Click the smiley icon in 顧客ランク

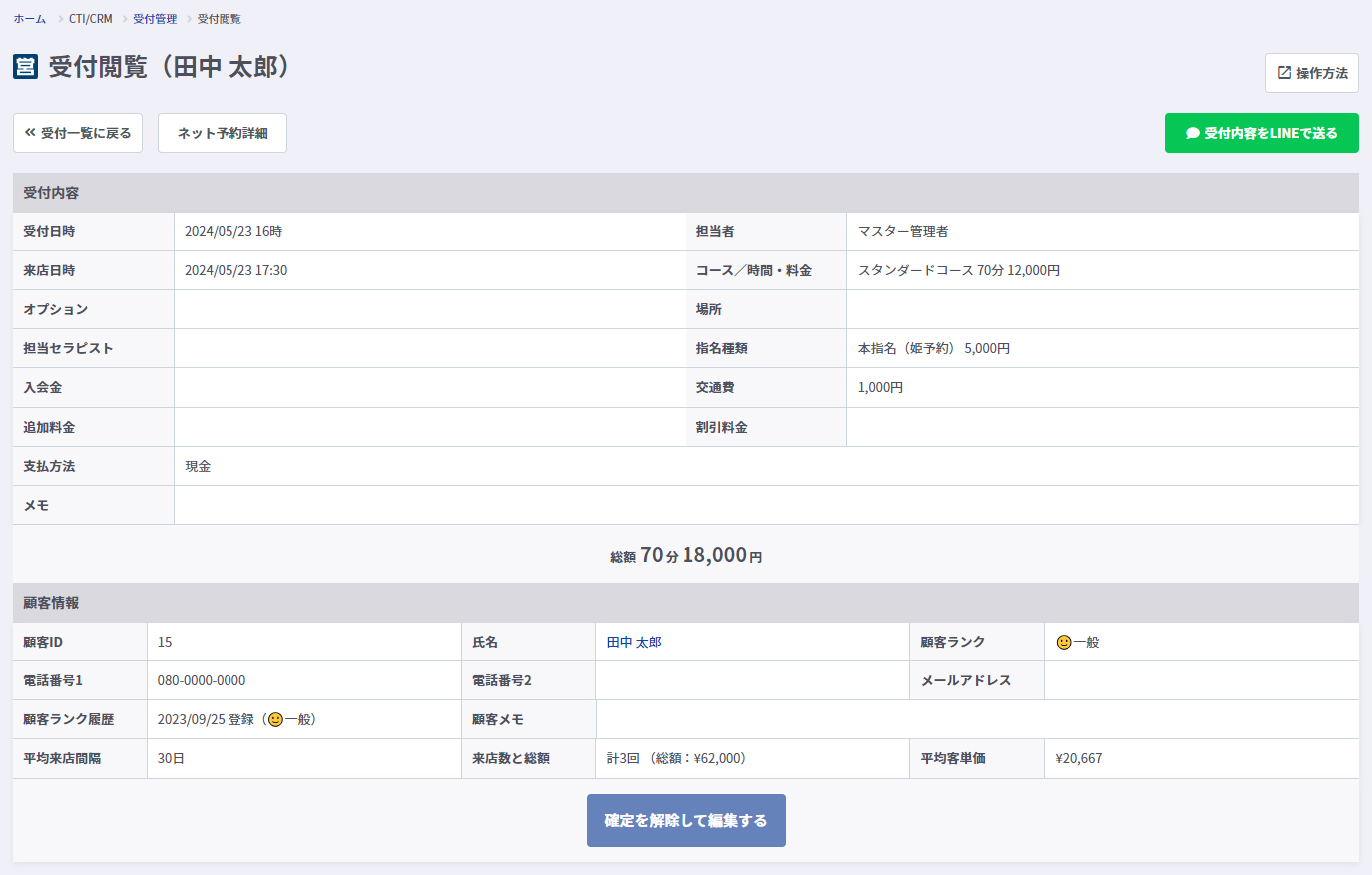coord(1064,643)
